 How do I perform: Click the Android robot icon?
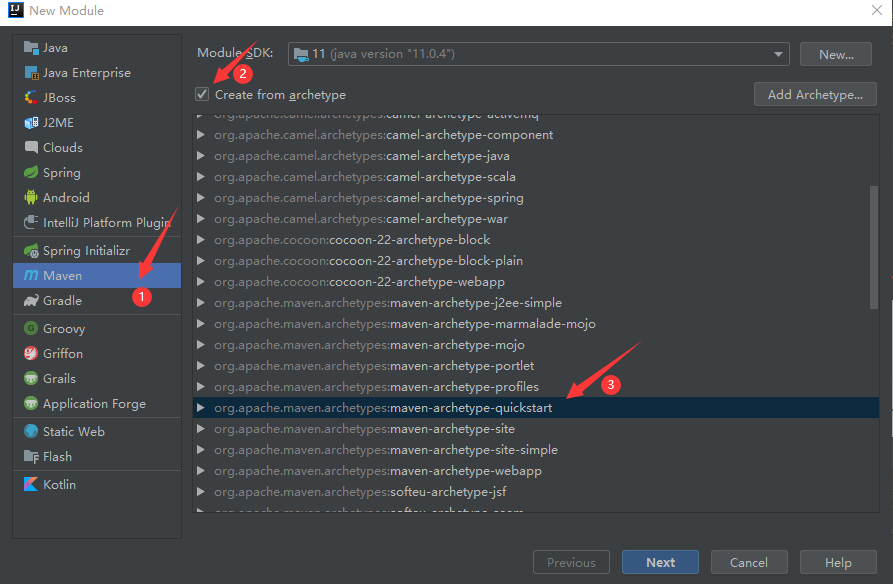(x=31, y=197)
